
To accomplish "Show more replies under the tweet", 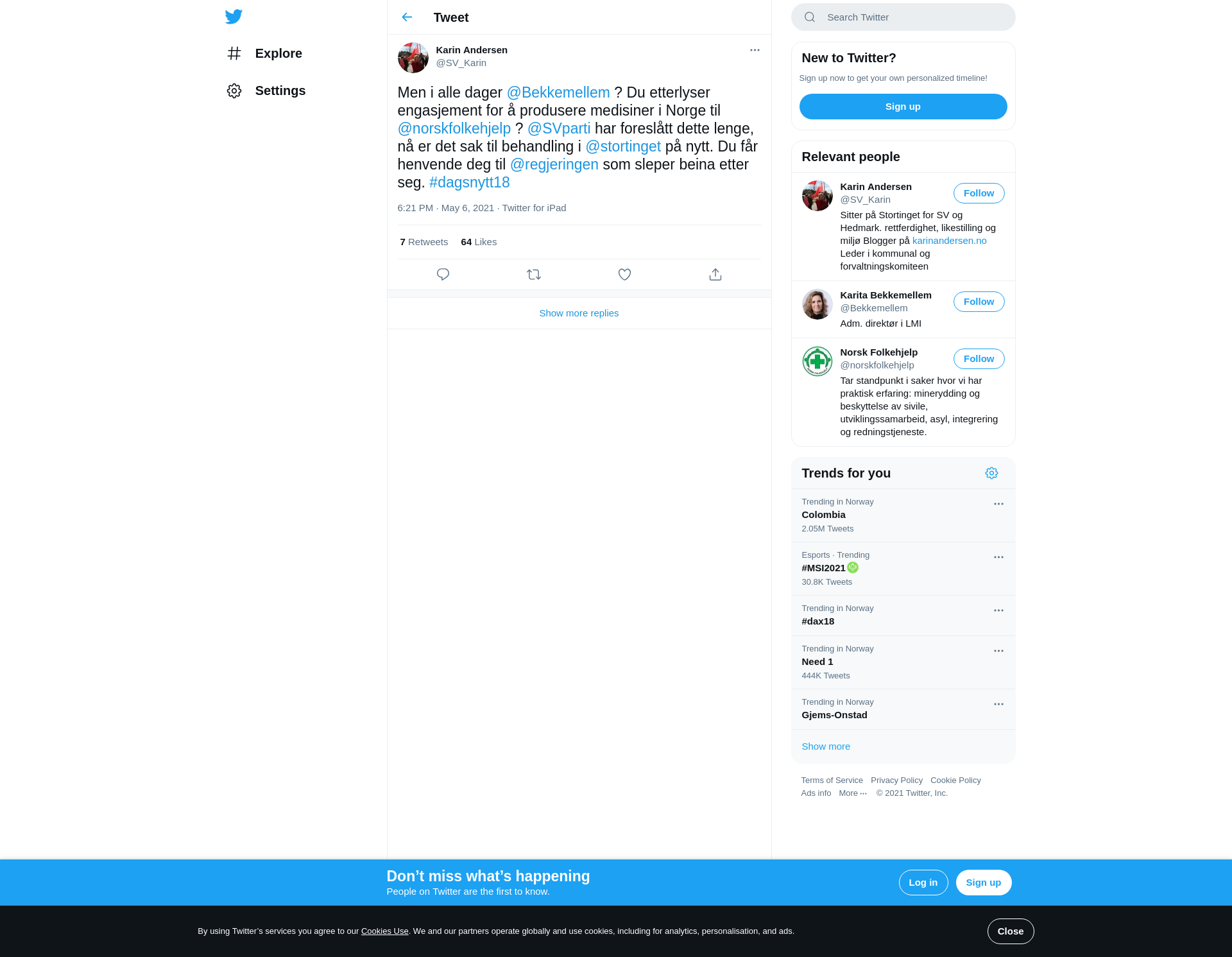I will coord(579,313).
